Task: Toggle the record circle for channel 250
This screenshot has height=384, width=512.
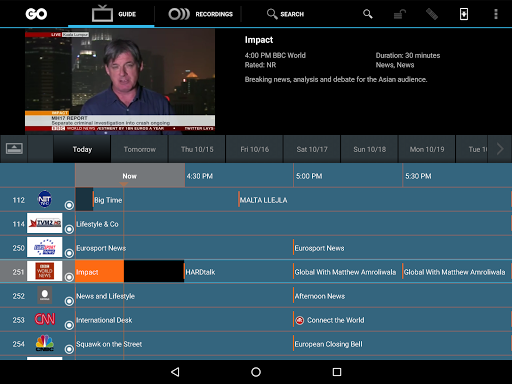Action: [69, 253]
